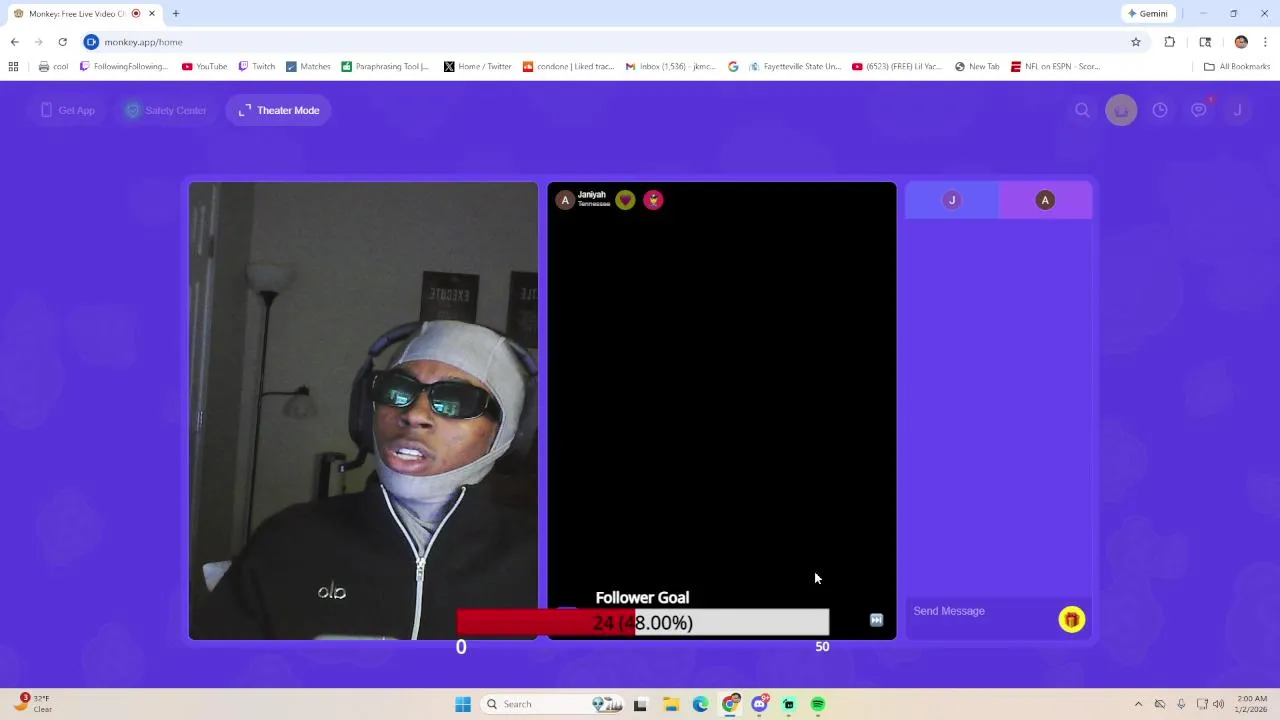Select the J tab in chat panel
The image size is (1280, 720).
pos(952,200)
